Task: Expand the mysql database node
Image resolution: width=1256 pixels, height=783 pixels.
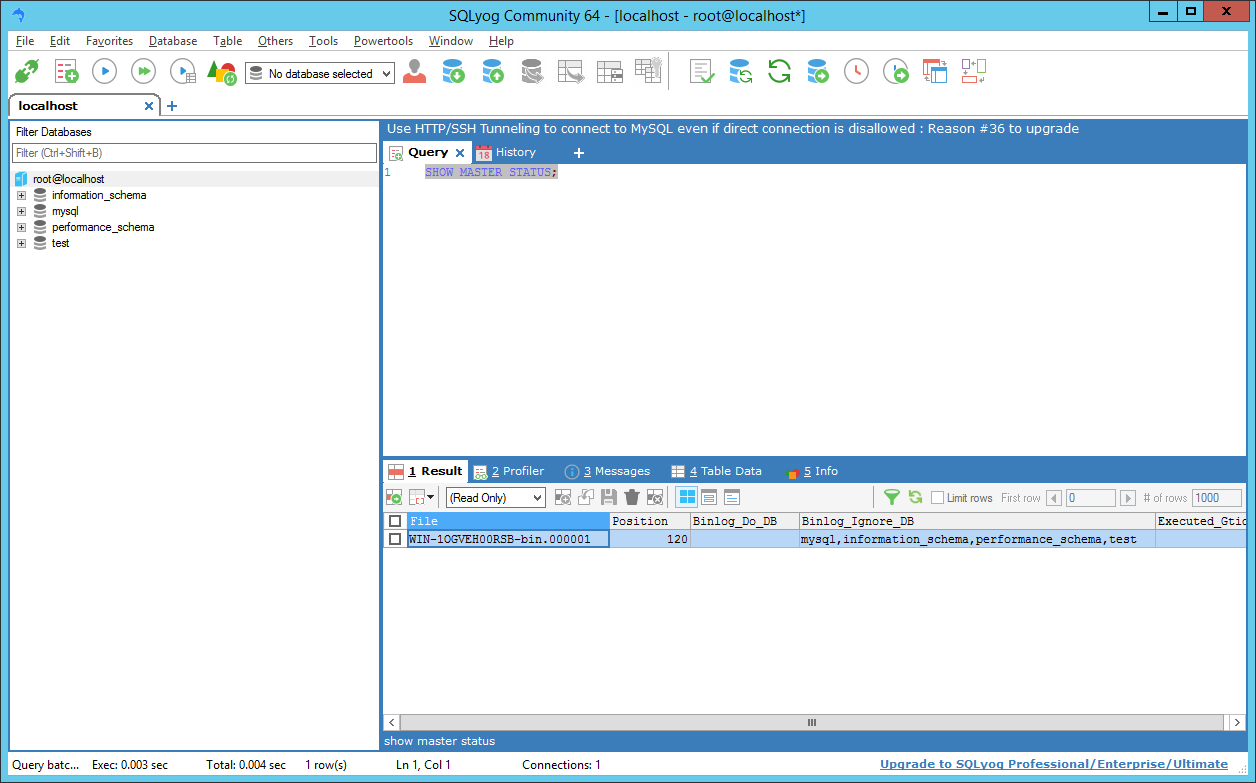Action: tap(21, 212)
